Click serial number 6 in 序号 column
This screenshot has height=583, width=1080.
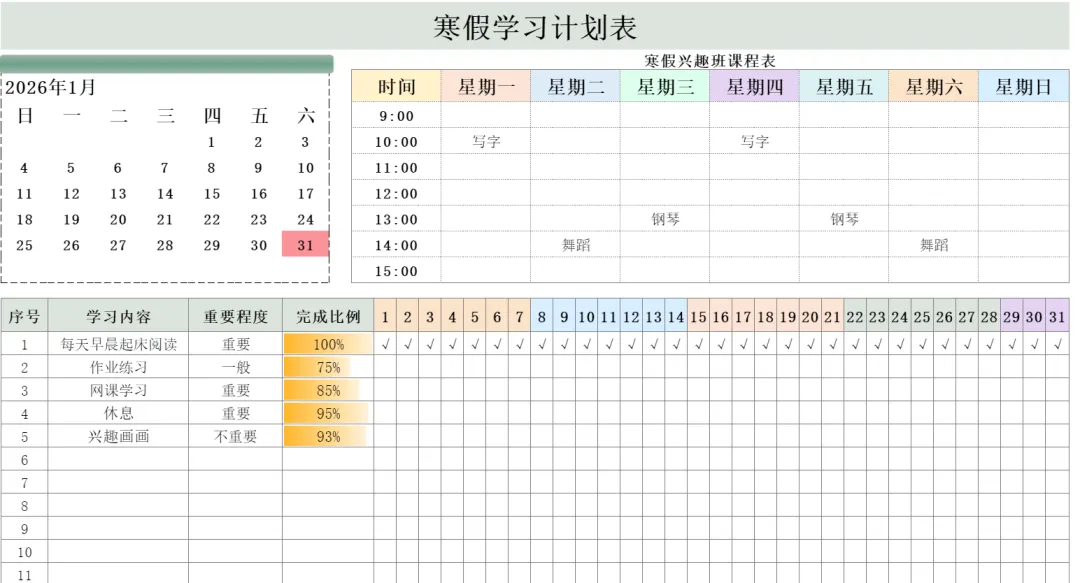point(24,460)
